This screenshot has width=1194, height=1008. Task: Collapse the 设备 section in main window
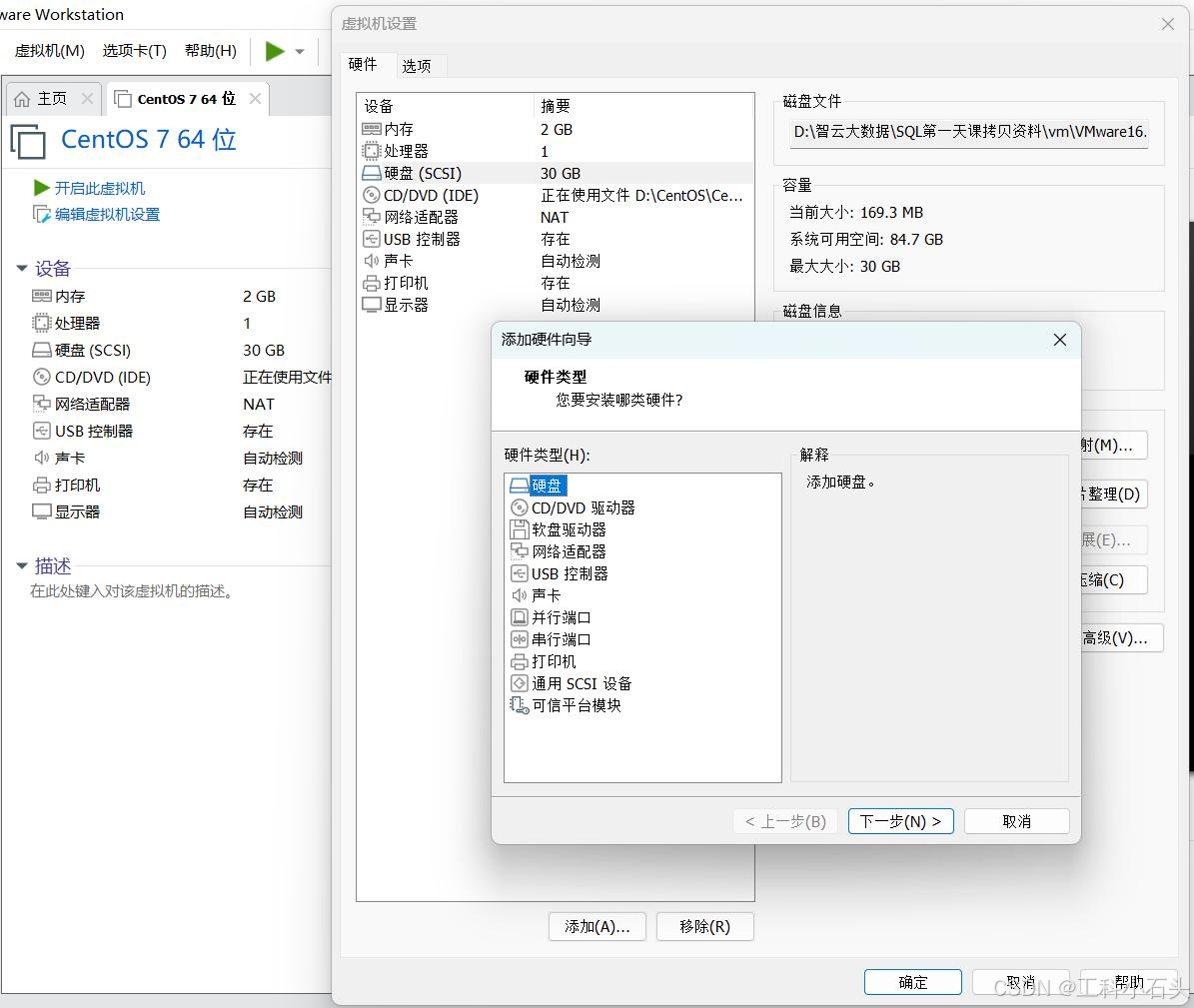pos(22,268)
